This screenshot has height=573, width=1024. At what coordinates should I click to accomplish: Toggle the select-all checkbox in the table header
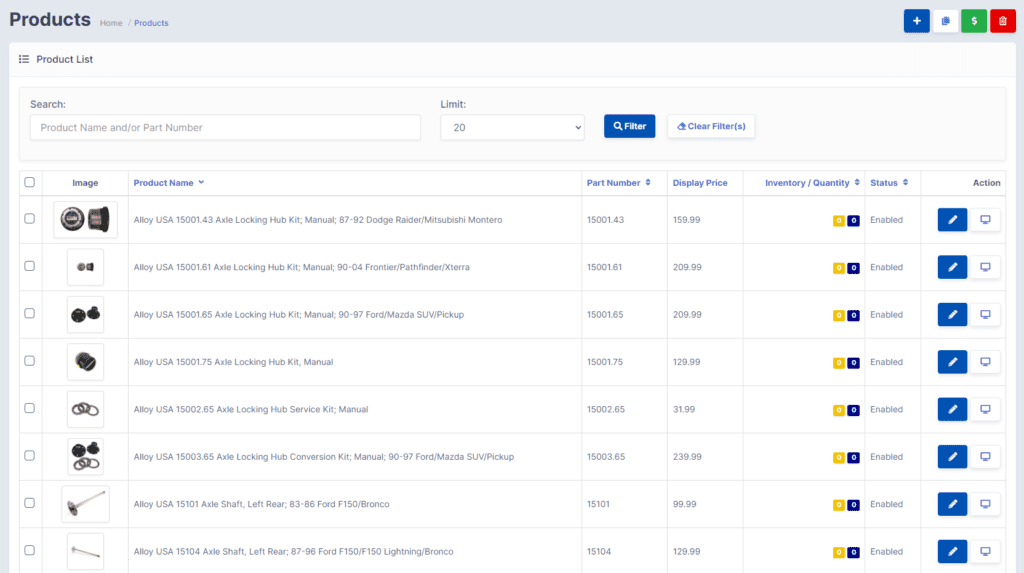[29, 182]
